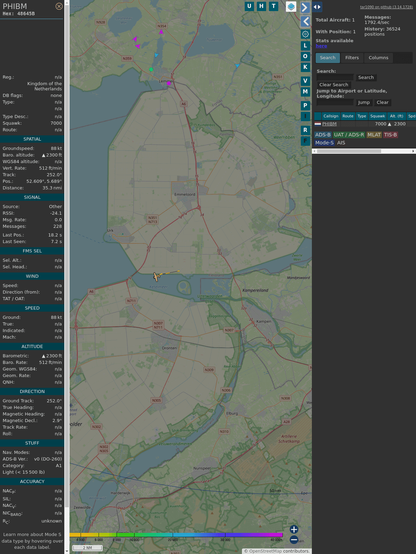This screenshot has height=554, width=416.
Task: Close the PHIBM aircraft info panel
Action: pyautogui.click(x=59, y=6)
